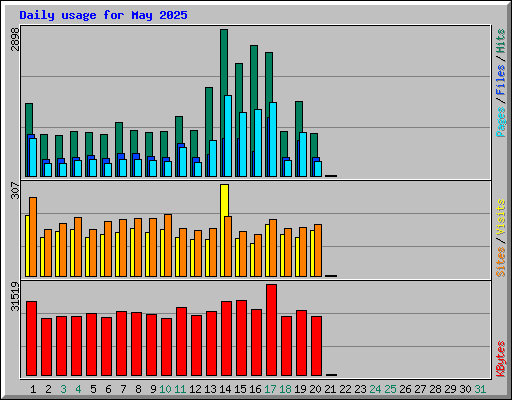Select day 14 on the date axis
The height and width of the screenshot is (400, 512).
click(x=225, y=389)
